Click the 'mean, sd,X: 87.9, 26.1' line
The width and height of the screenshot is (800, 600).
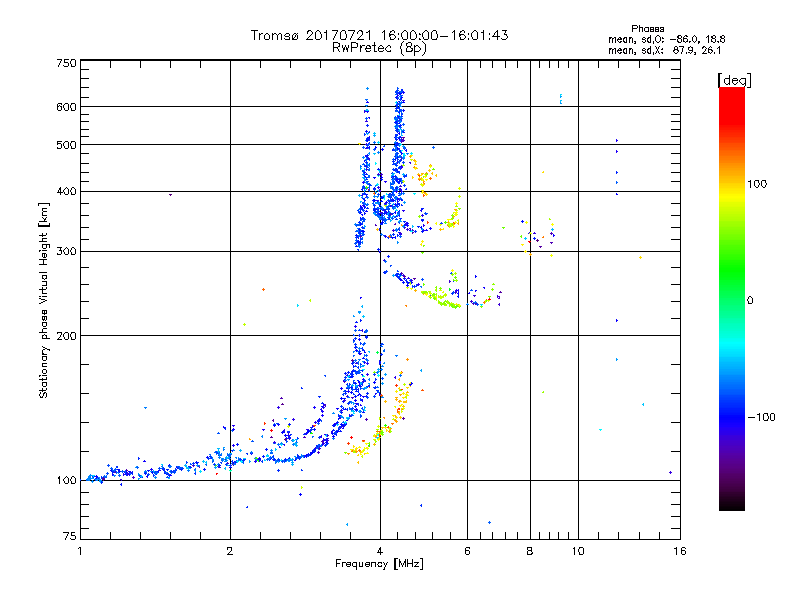(664, 50)
